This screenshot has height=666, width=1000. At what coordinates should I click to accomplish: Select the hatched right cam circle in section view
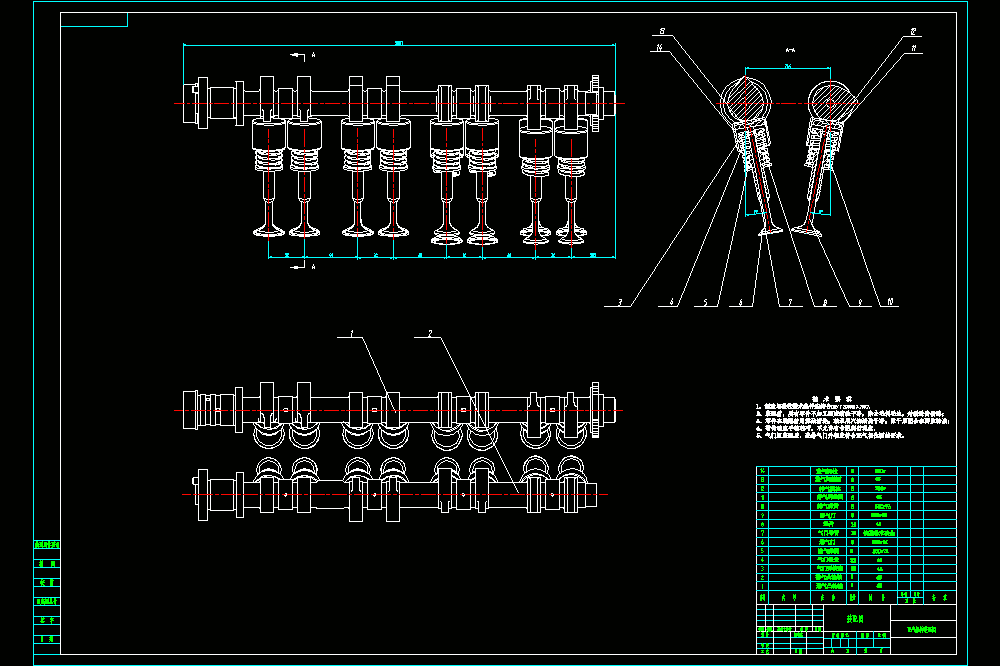[x=830, y=102]
